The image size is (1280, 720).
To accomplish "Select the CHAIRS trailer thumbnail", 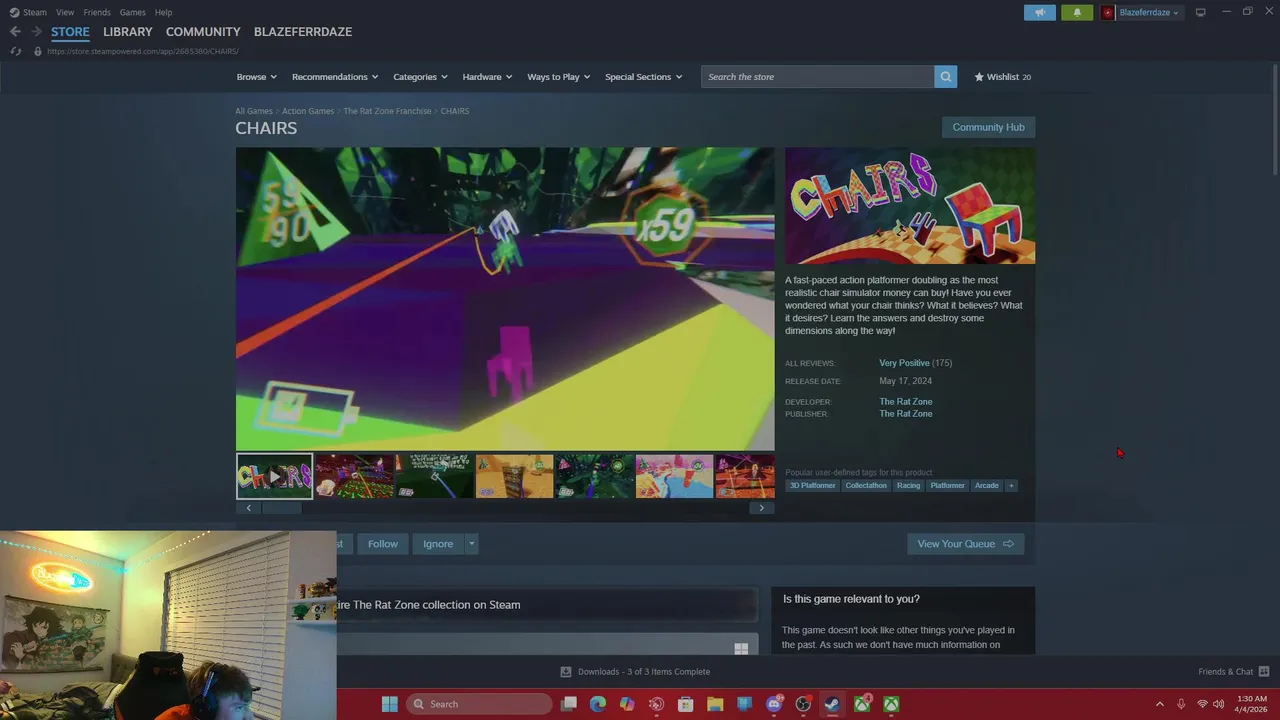I will 274,476.
